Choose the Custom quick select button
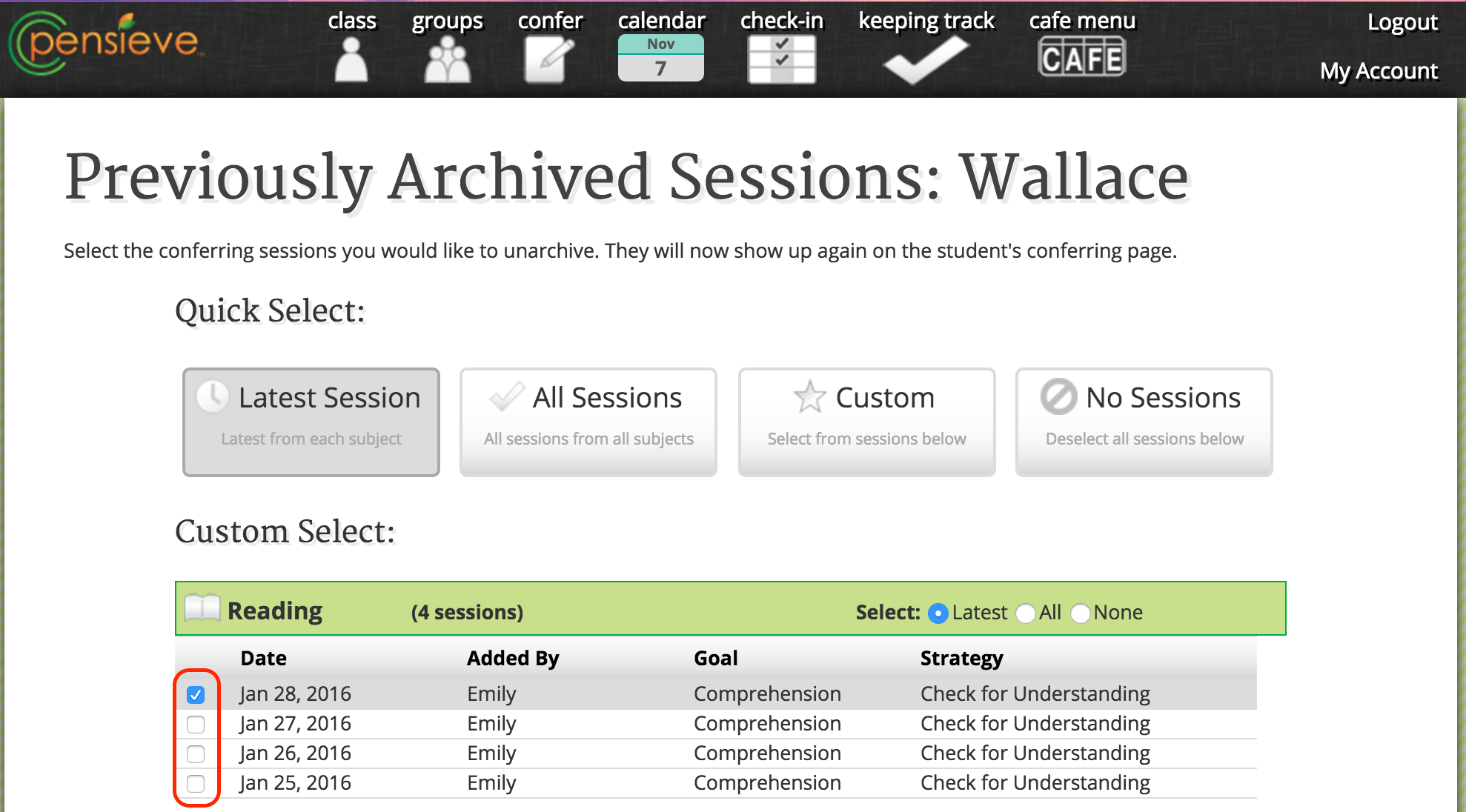 (867, 422)
